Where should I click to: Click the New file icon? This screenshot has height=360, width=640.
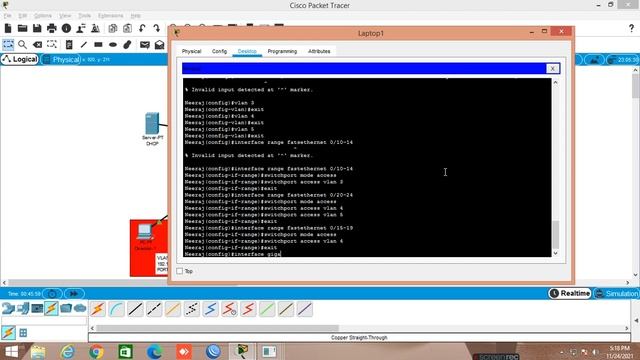[x=8, y=28]
